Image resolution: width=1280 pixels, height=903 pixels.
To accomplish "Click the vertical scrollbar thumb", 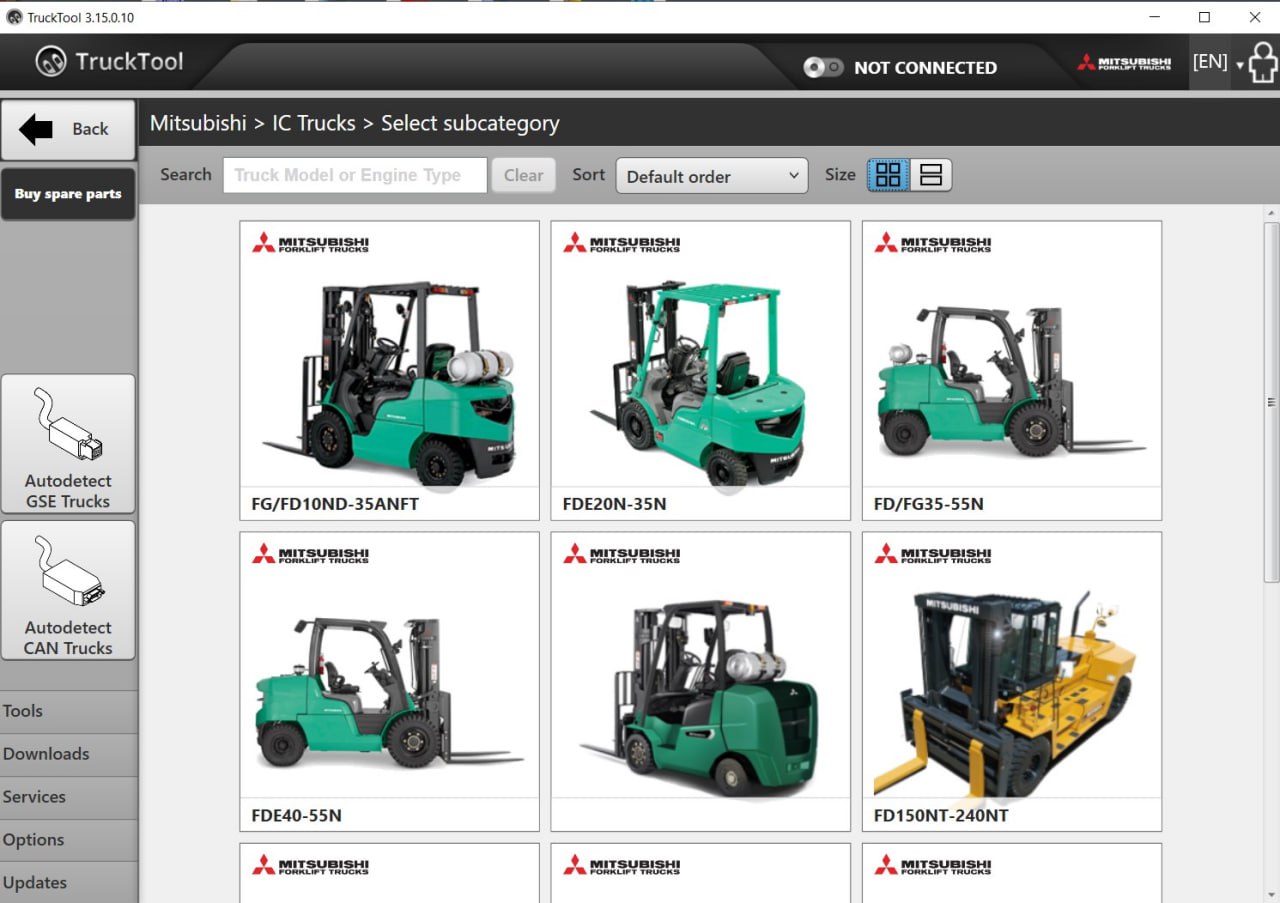I will 1271,400.
